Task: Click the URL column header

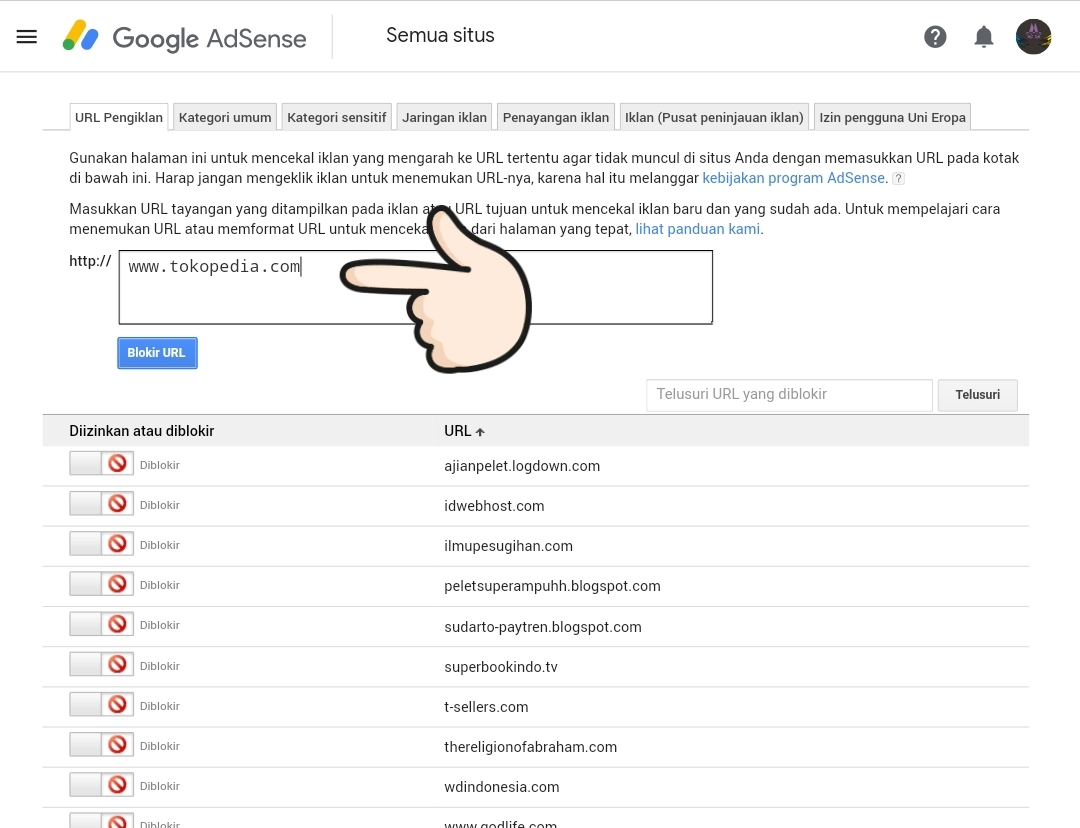Action: click(457, 431)
